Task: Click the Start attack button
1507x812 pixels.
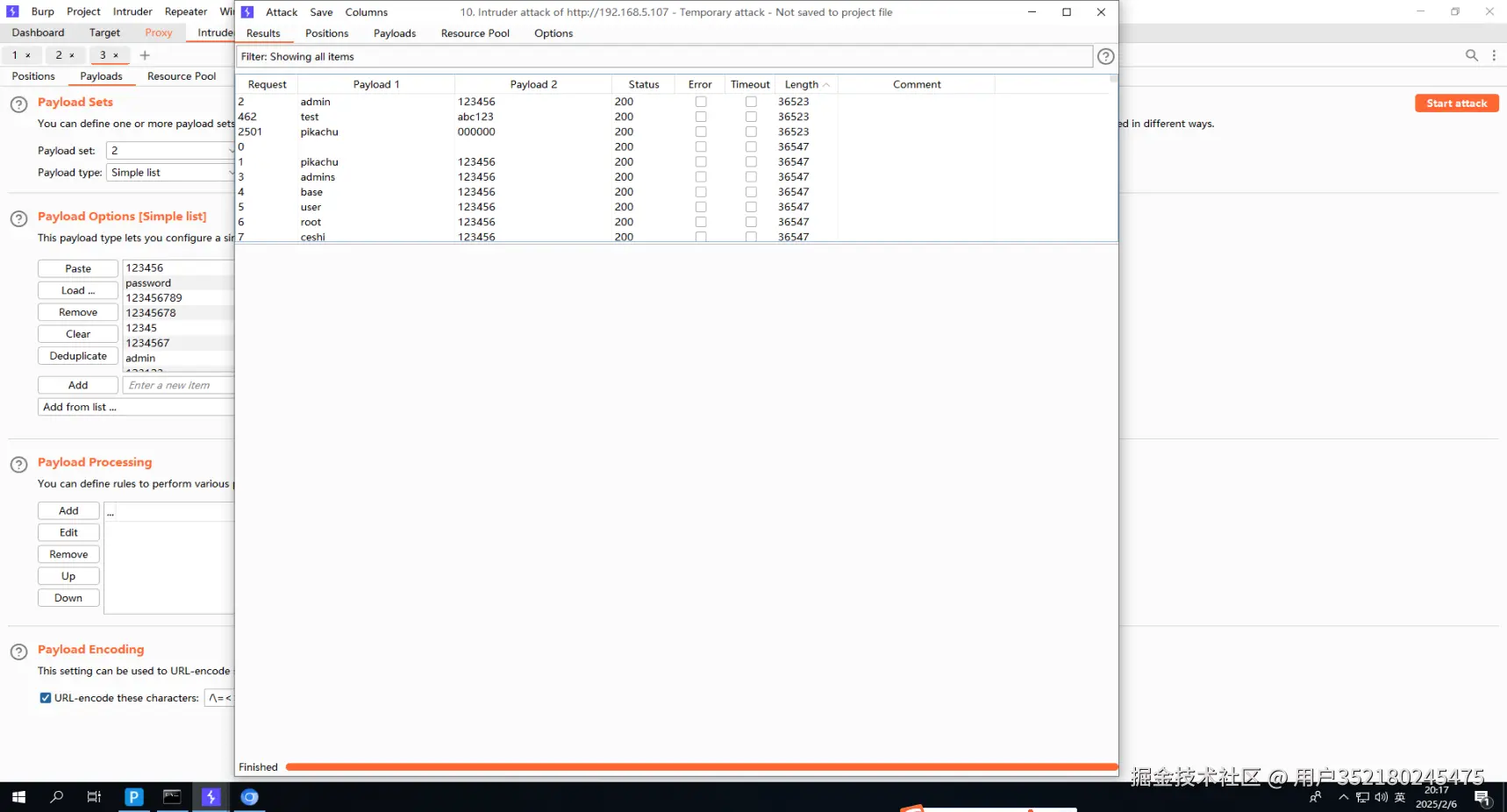Action: pyautogui.click(x=1456, y=103)
